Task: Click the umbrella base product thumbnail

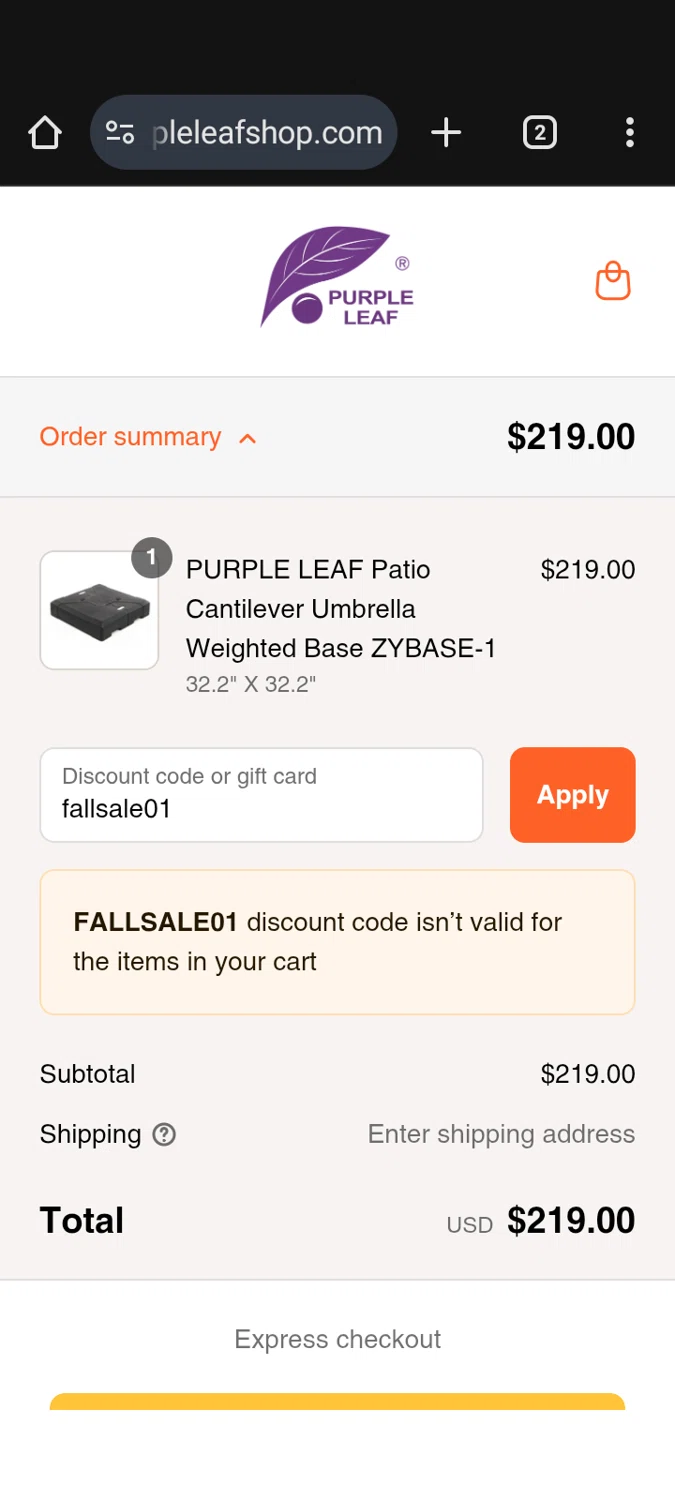Action: pos(99,610)
